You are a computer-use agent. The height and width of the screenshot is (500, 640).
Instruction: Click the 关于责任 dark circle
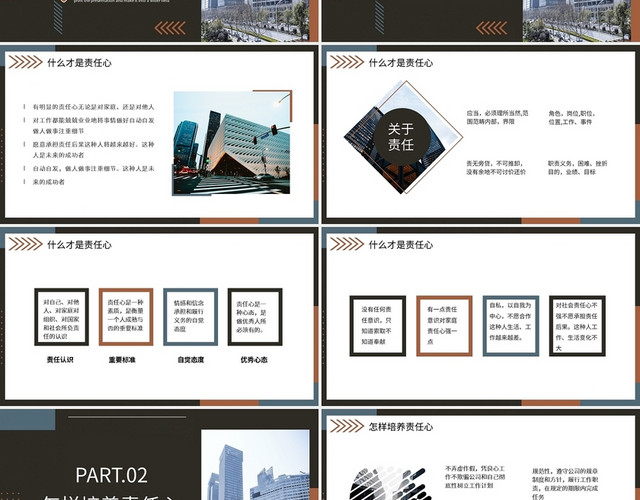(x=402, y=137)
